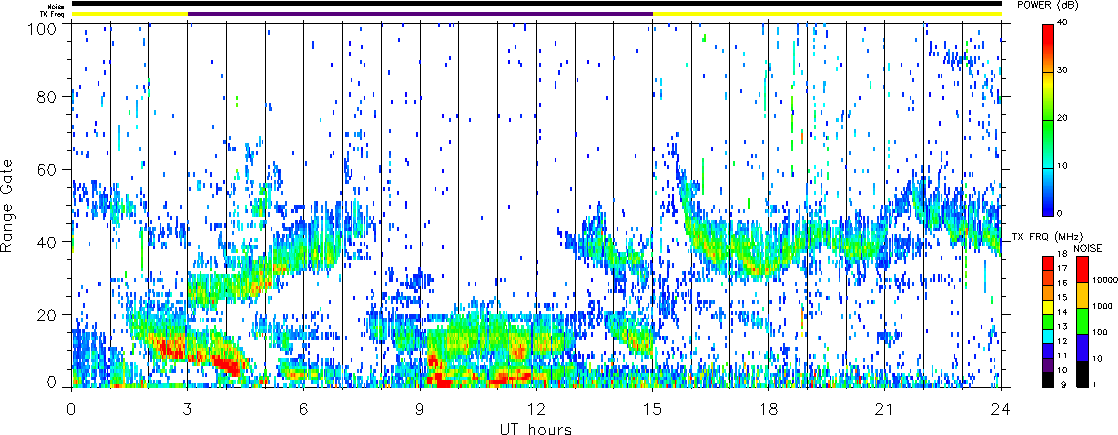Click the purple segment of TX Freq bar
Screen dimensions: 1118x435
coord(420,14)
